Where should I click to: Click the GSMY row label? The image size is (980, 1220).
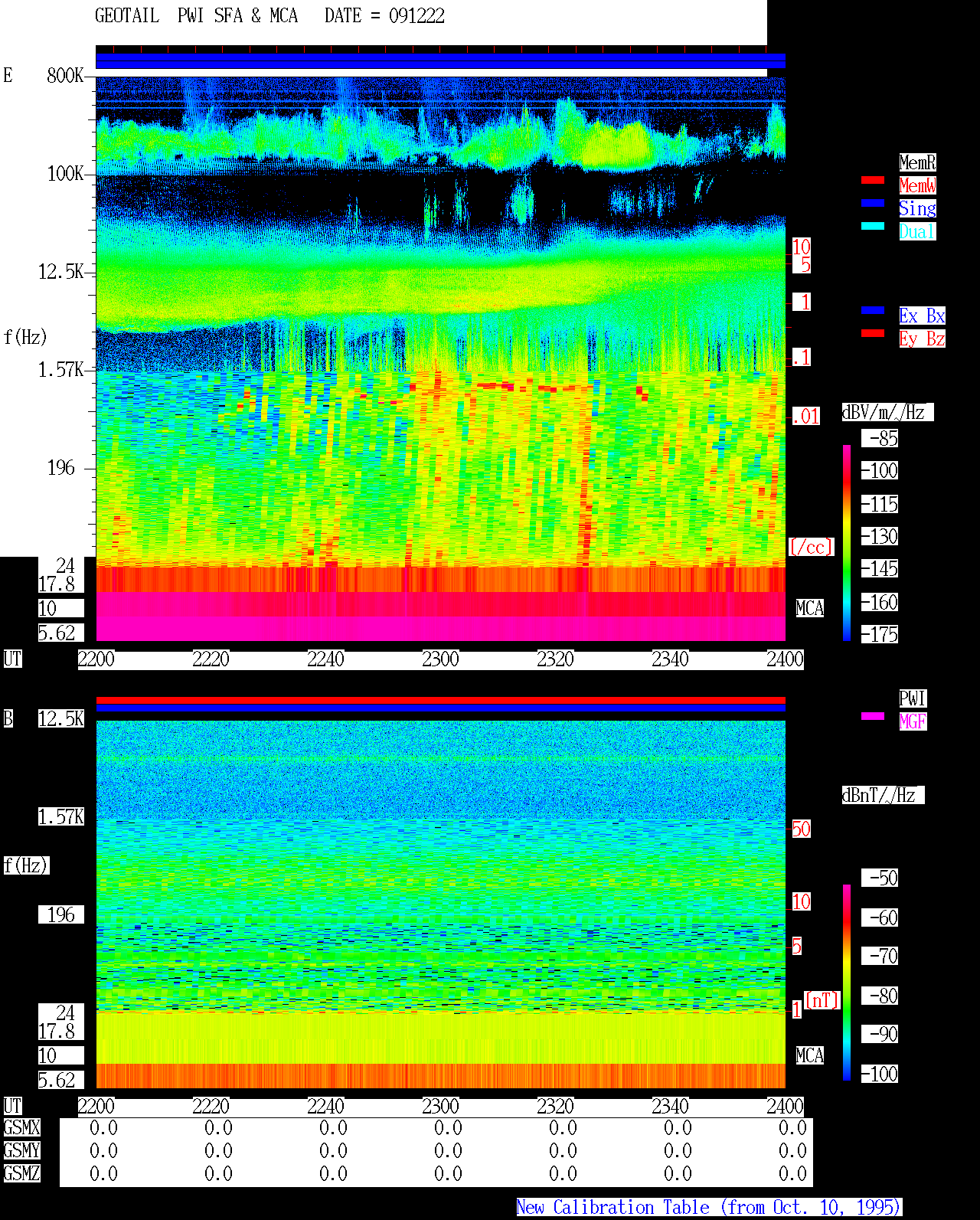click(x=21, y=1151)
